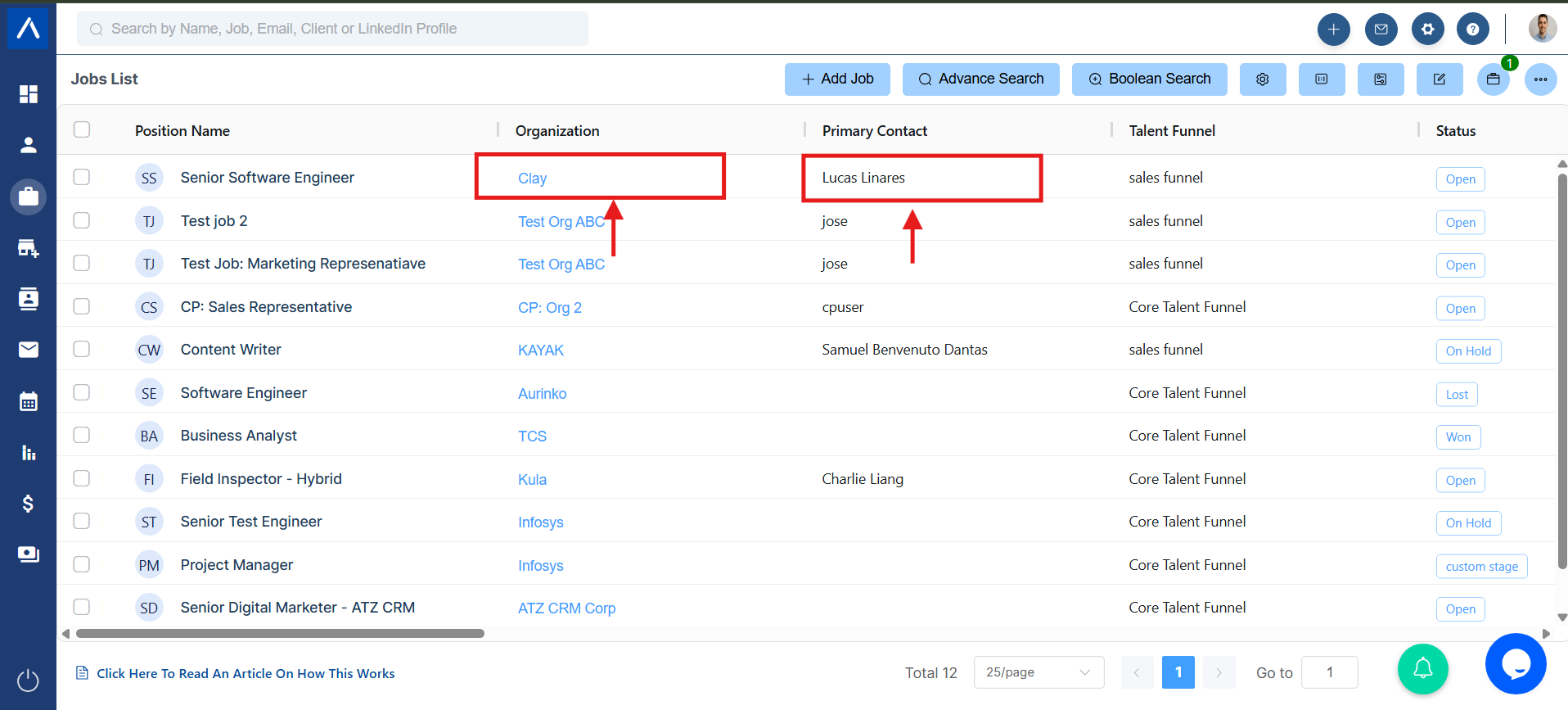Screen dimensions: 1568x710
Task: Open the Test Org ABC link for Test job 2
Action: point(561,222)
